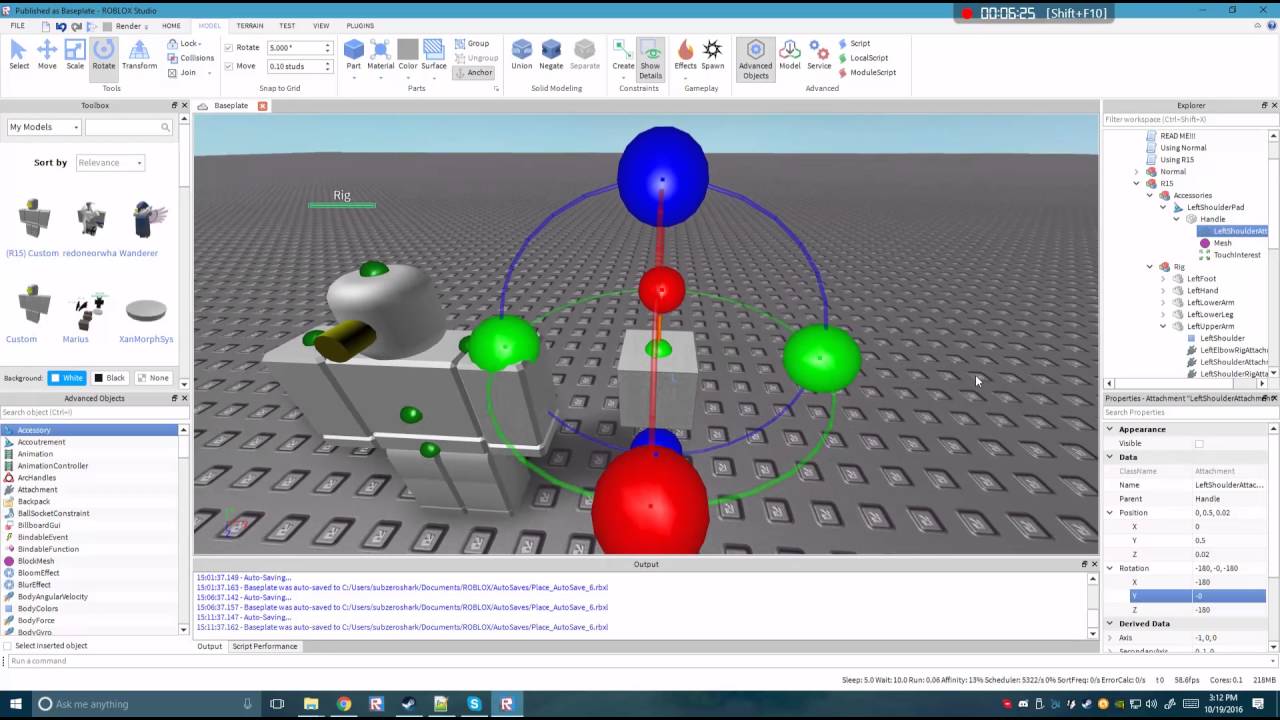Viewport: 1280px width, 720px height.
Task: Switch to the TEST ribbon tab
Action: (287, 26)
